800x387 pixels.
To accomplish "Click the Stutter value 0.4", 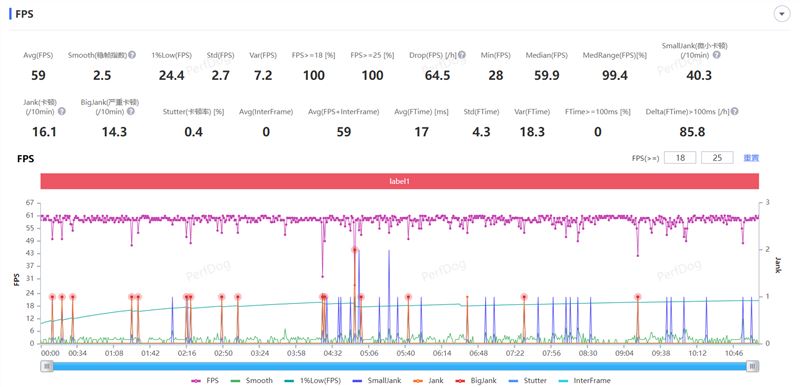I will [x=193, y=132].
